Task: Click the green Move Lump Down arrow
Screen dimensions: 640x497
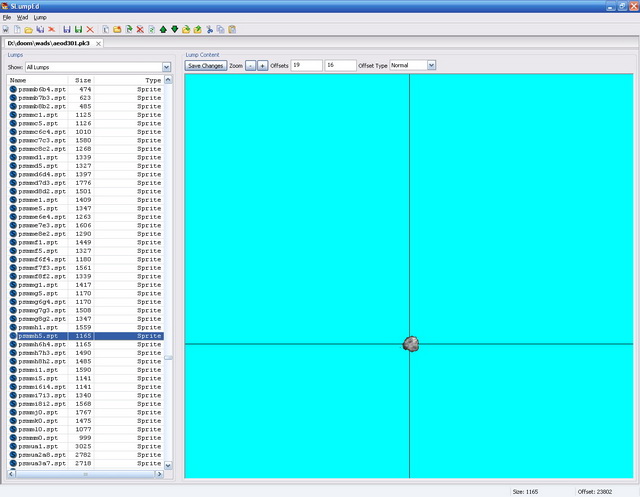Action: coord(175,30)
